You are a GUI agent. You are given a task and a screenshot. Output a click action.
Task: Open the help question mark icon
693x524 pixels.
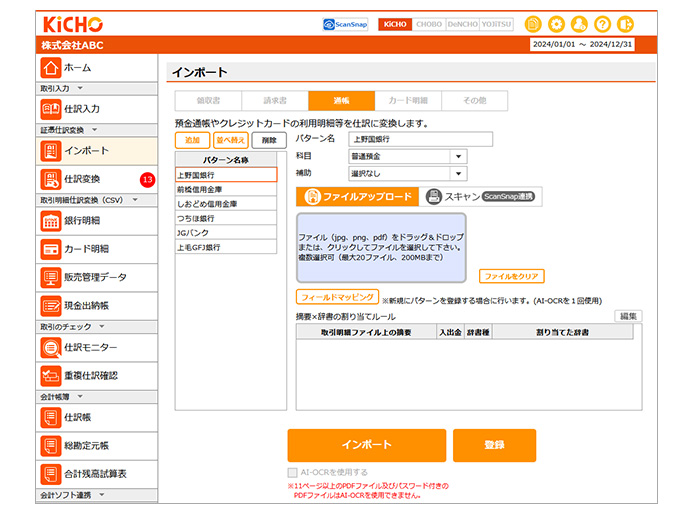tap(602, 24)
